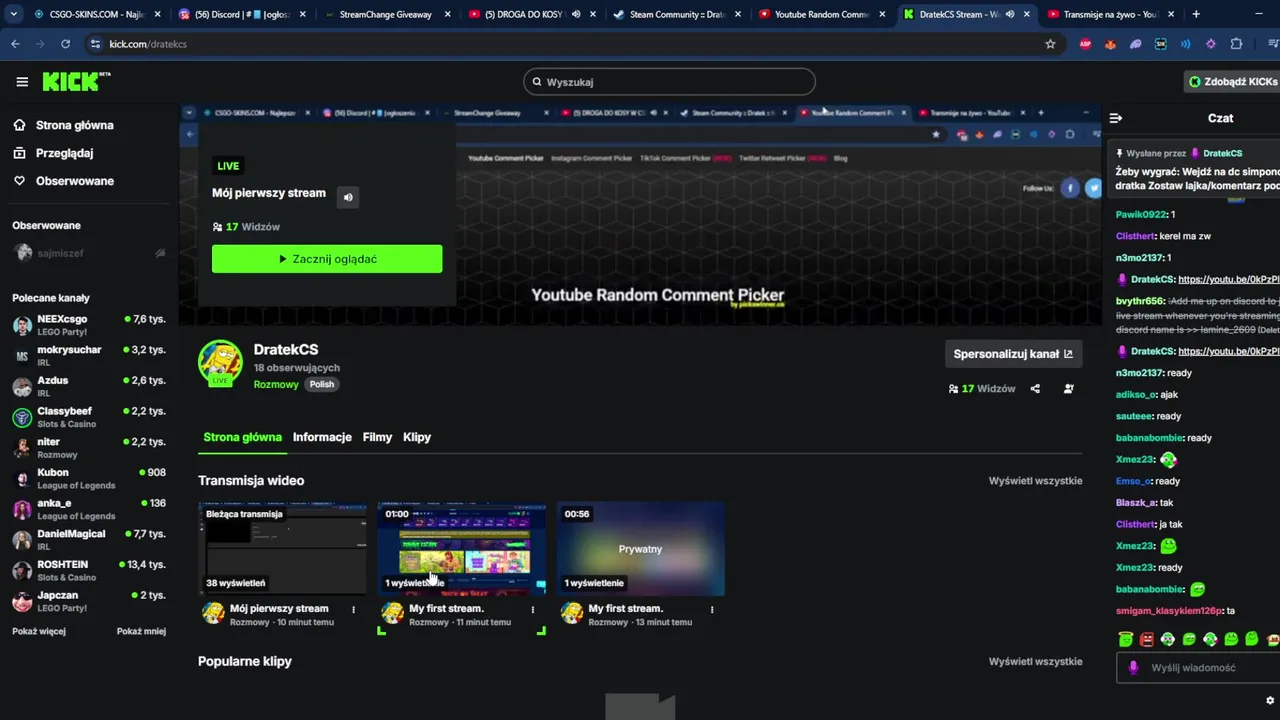Open the browser extensions puzzle icon
The image size is (1280, 720).
point(1236,44)
